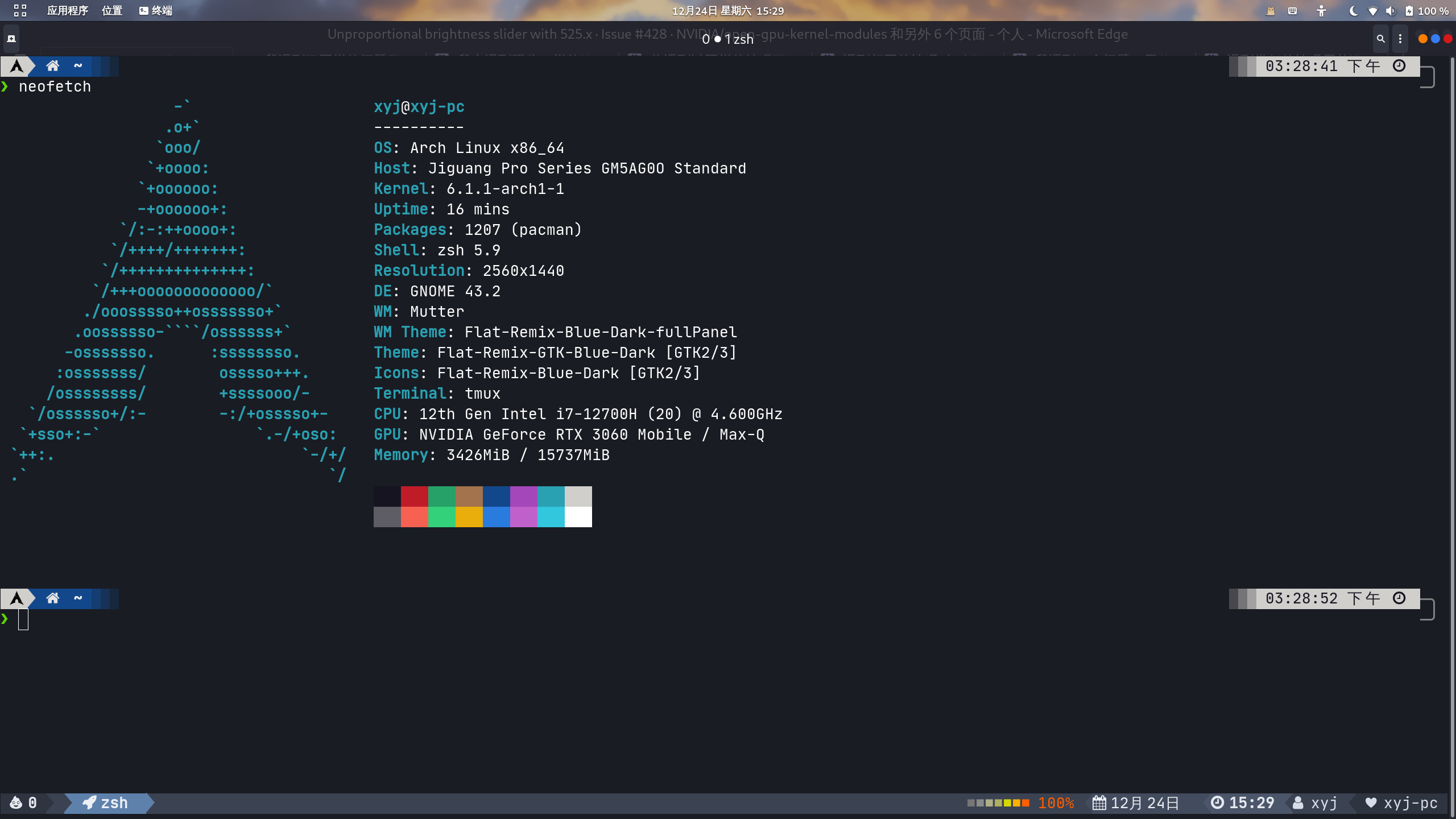1456x819 pixels.
Task: Open the three-dot terminal menu
Action: [1400, 39]
